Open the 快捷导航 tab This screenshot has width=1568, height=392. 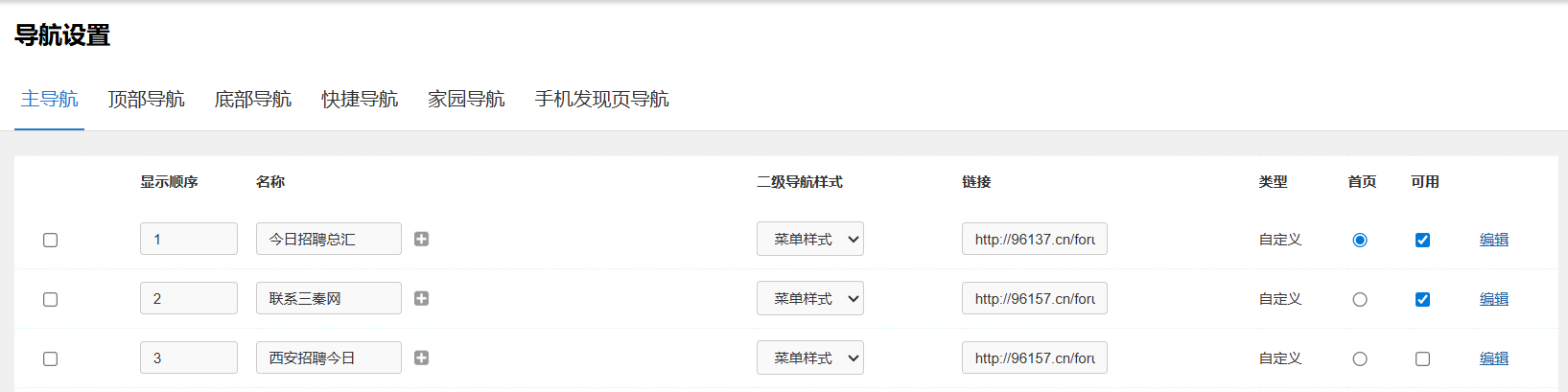[x=360, y=100]
